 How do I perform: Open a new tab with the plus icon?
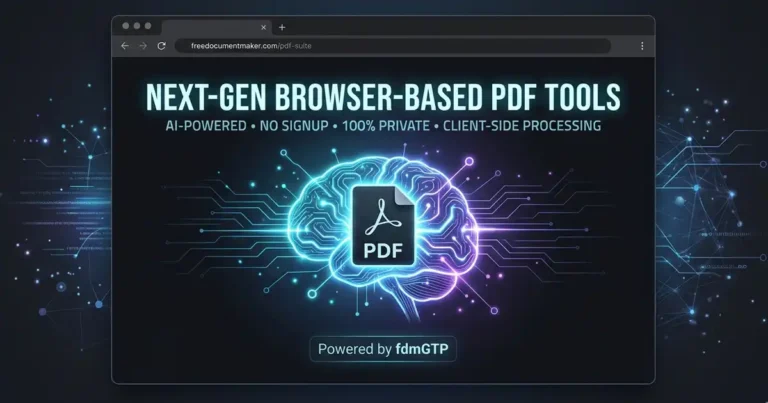282,27
